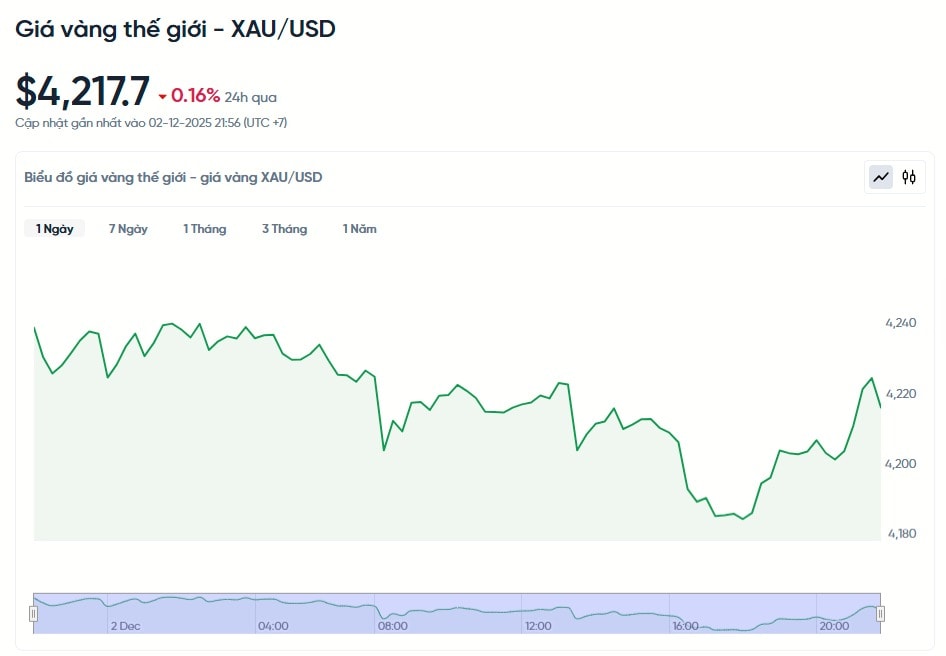Switch to the line chart view icon

click(x=881, y=177)
